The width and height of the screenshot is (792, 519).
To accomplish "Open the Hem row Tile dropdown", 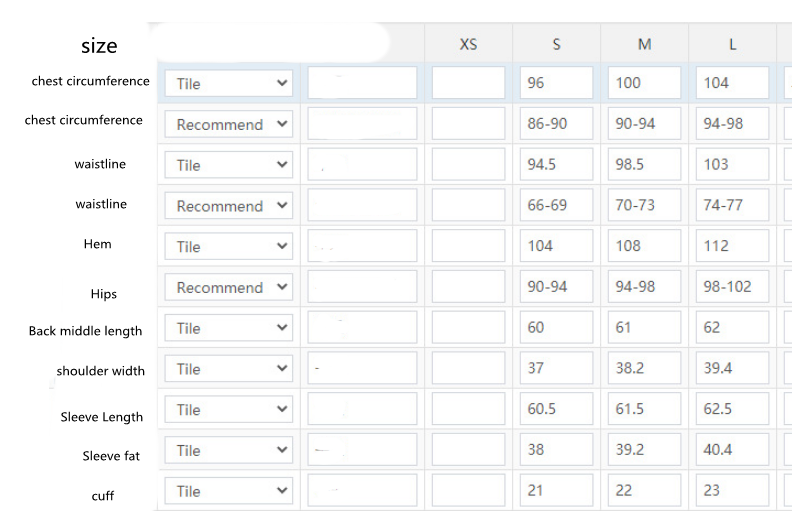I will click(x=228, y=246).
